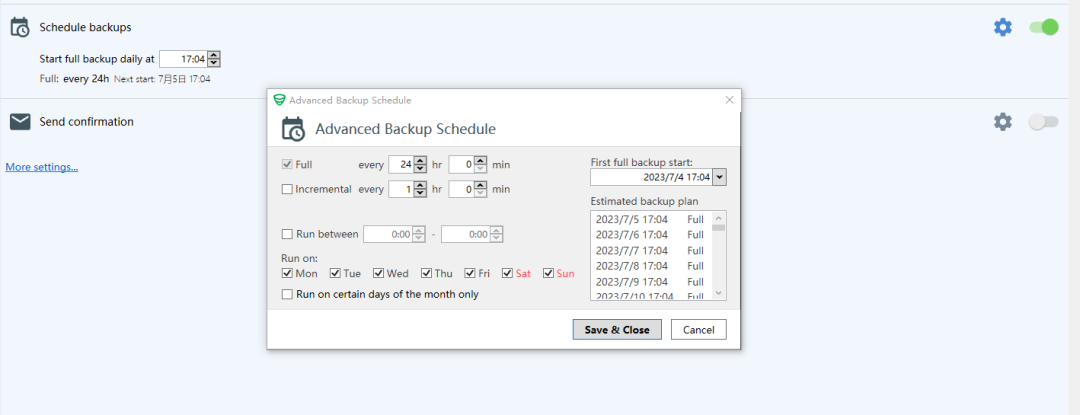Viewport: 1080px width, 415px height.
Task: Enable the Send confirmation toggle
Action: click(1043, 122)
